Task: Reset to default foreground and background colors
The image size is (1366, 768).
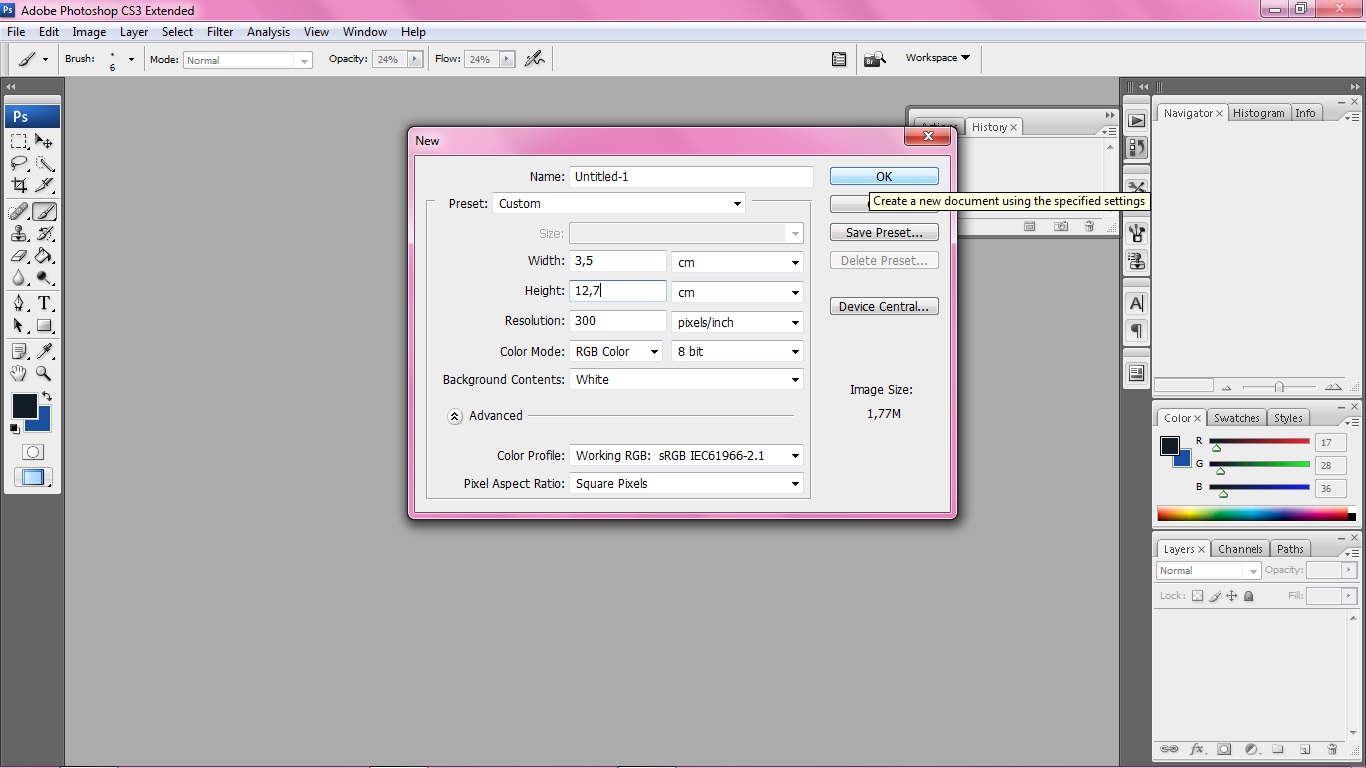Action: pos(15,429)
